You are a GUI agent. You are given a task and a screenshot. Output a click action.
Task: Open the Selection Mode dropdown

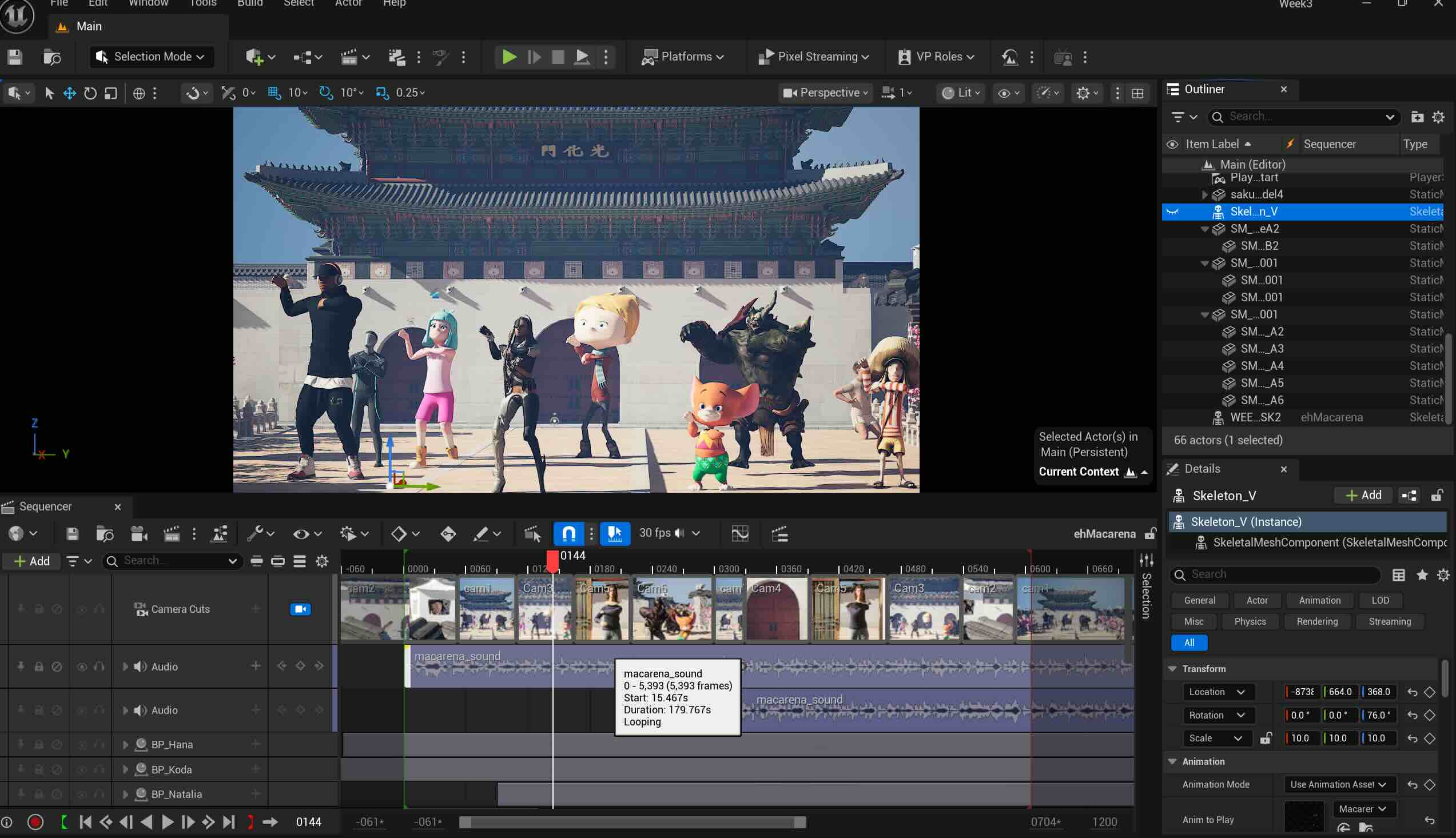[x=152, y=57]
